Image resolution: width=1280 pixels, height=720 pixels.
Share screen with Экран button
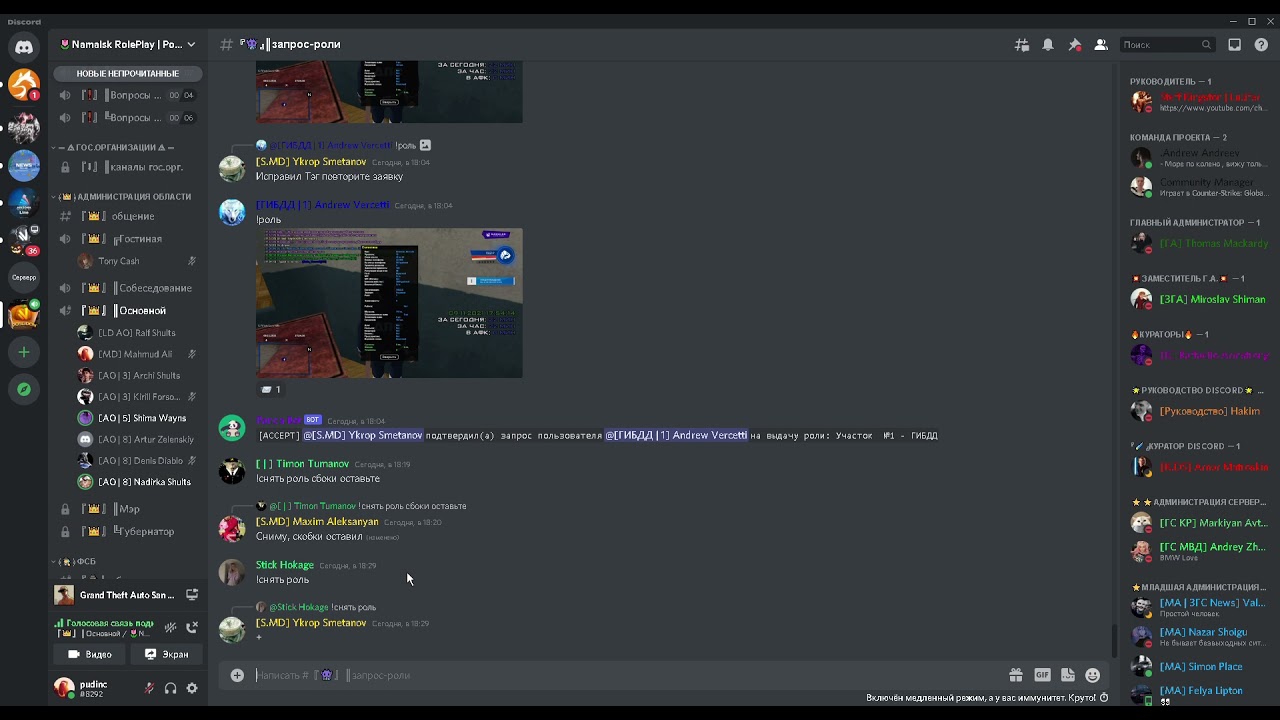pos(166,654)
